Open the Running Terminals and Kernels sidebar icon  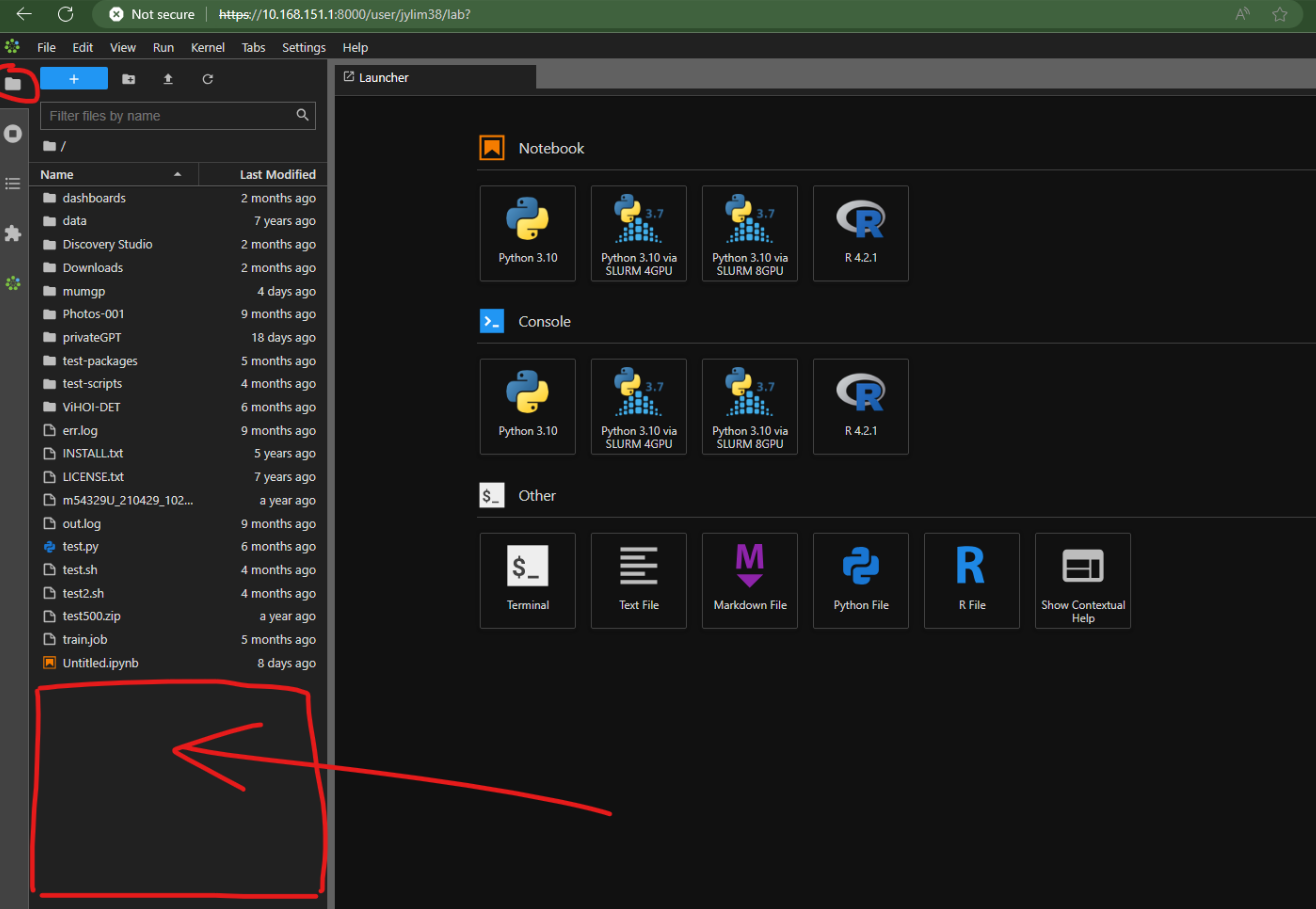click(x=13, y=133)
